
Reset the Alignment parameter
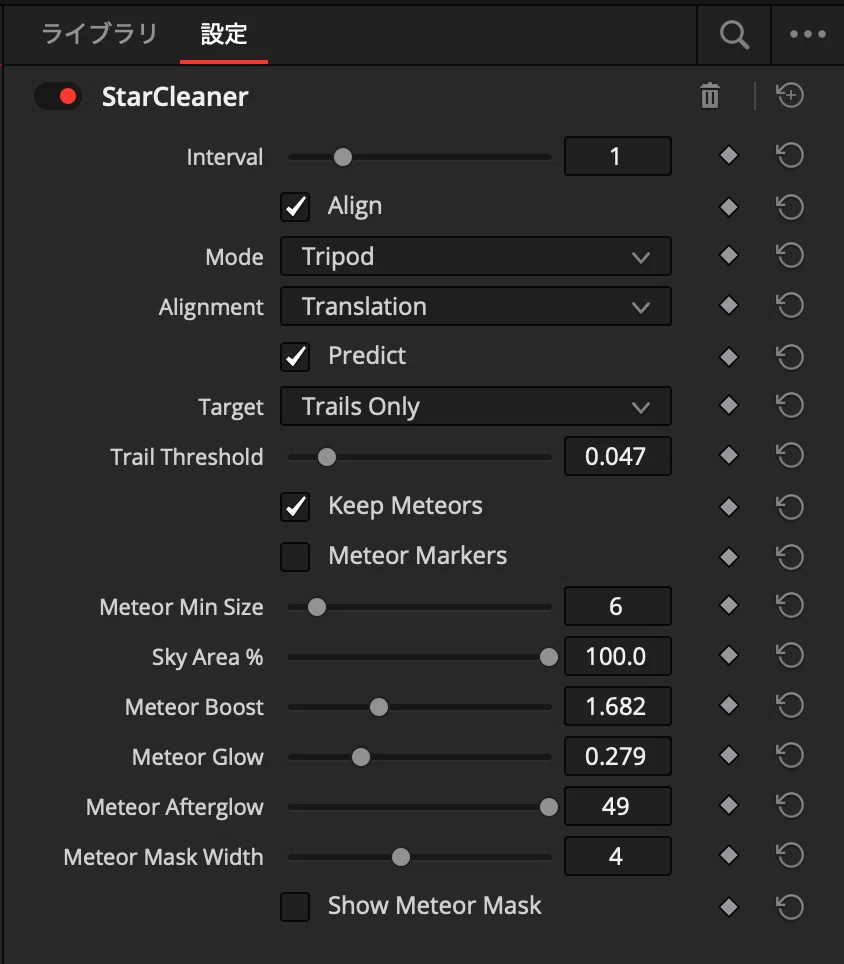pyautogui.click(x=790, y=305)
